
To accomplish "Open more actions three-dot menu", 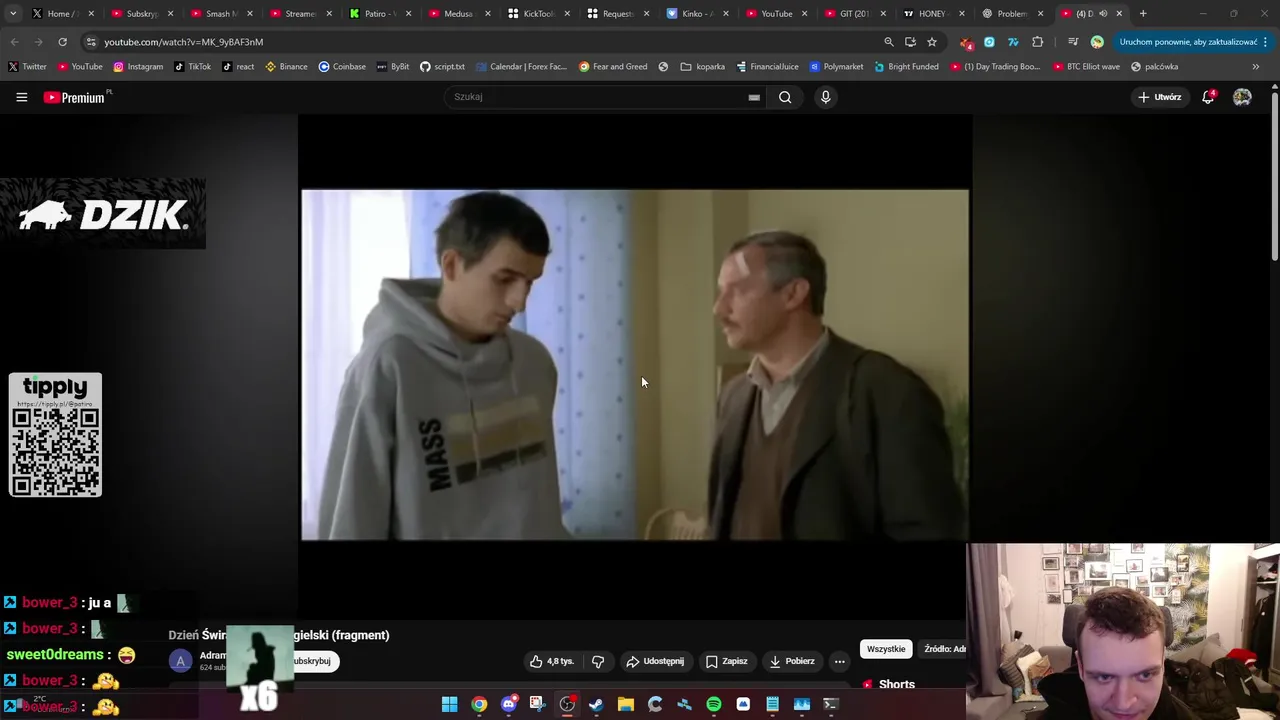I will pyautogui.click(x=840, y=661).
